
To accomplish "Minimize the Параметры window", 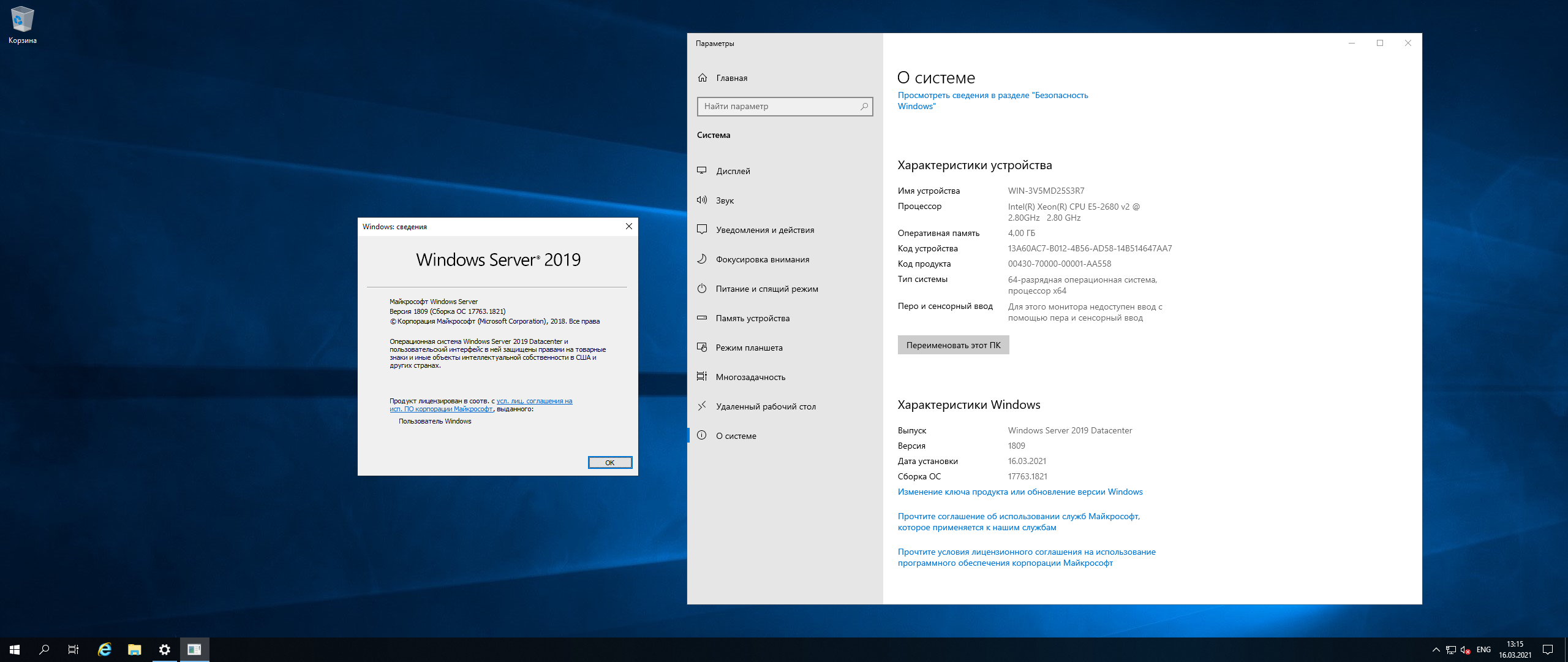I will (1352, 43).
